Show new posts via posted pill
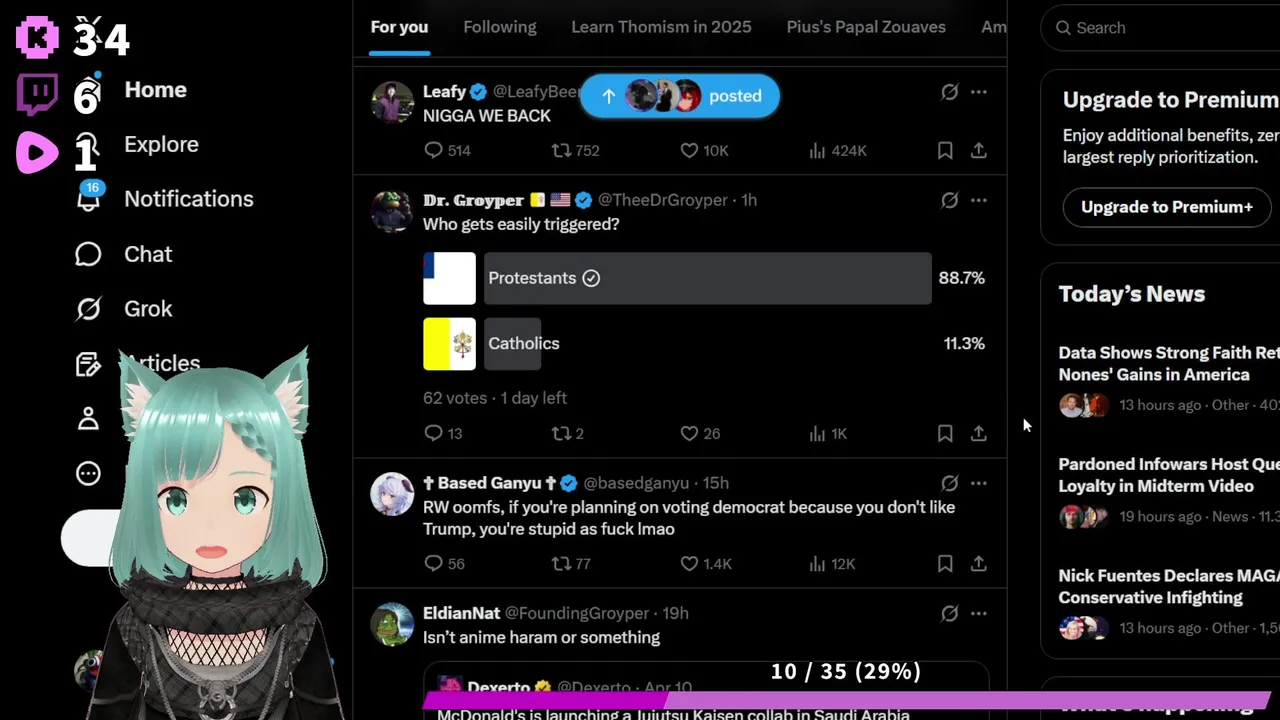 [679, 96]
